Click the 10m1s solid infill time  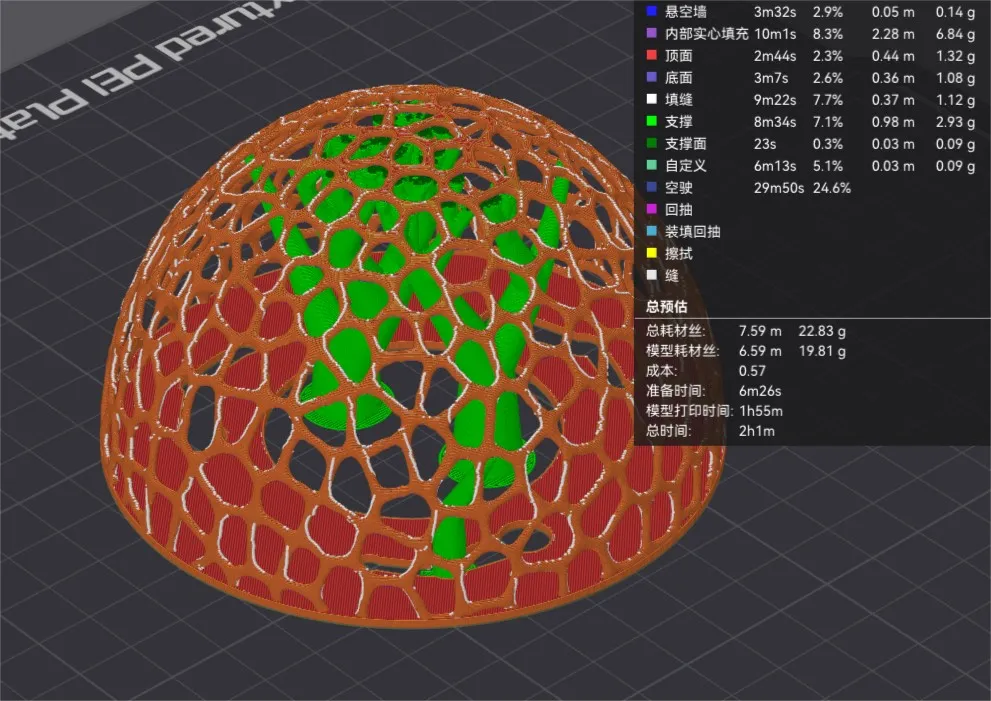tap(775, 34)
